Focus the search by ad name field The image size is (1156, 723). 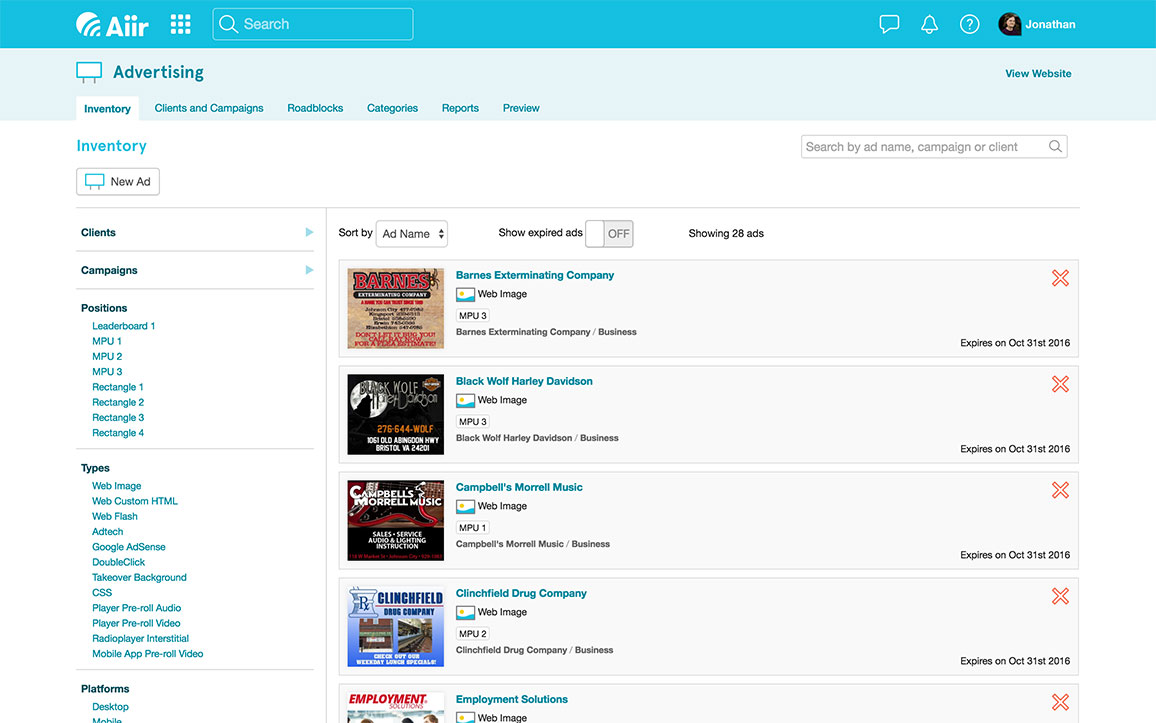934,147
